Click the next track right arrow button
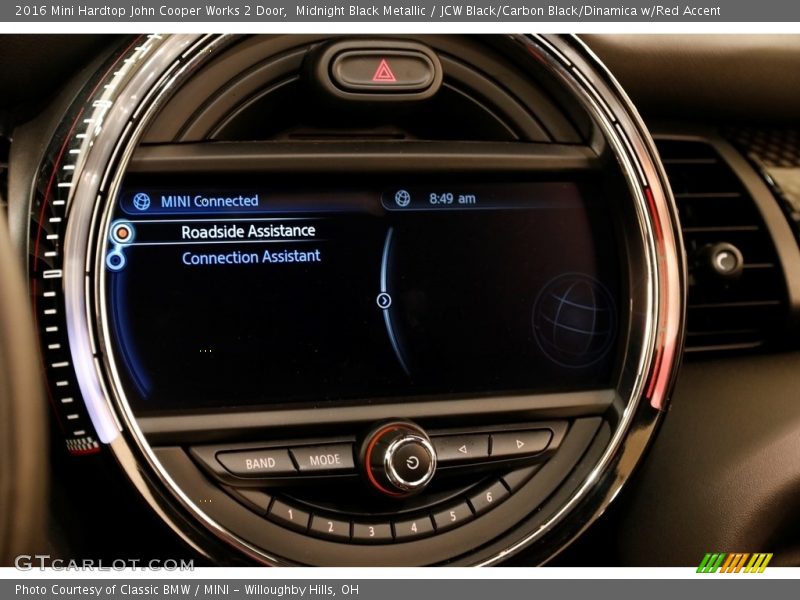The width and height of the screenshot is (800, 600). pos(520,443)
